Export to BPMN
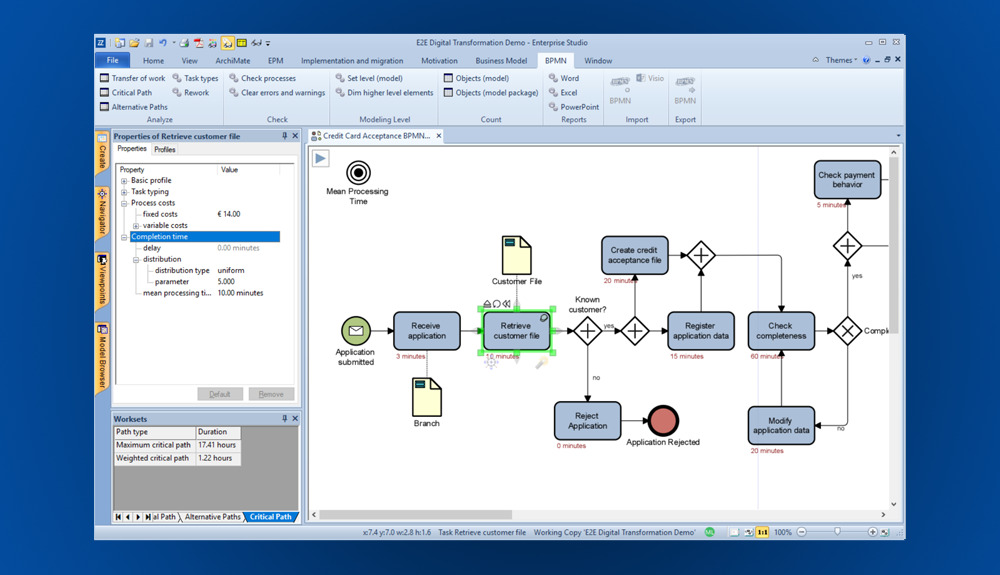The width and height of the screenshot is (1000, 575). click(685, 91)
